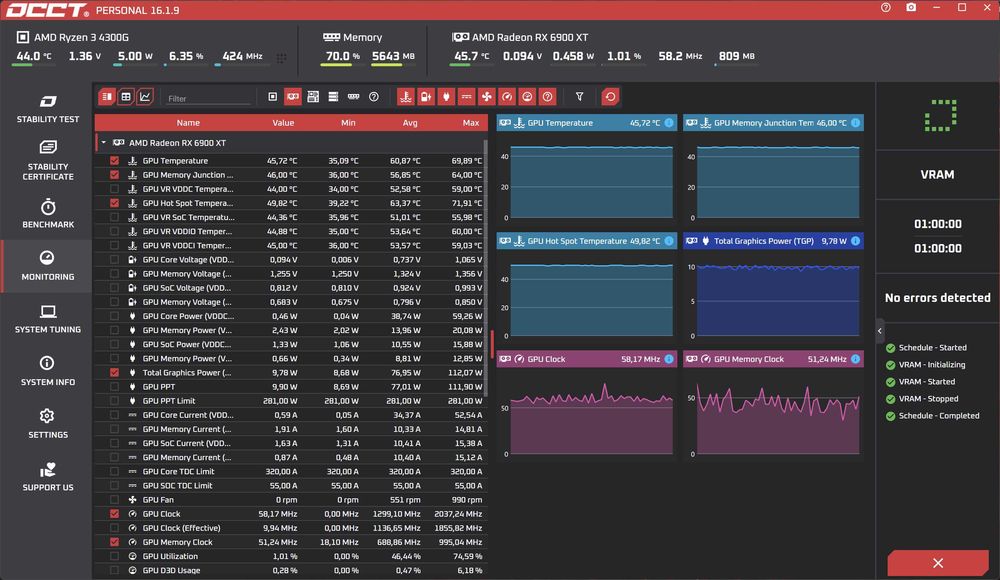Toggle the GPU sensor filter icon

293,97
